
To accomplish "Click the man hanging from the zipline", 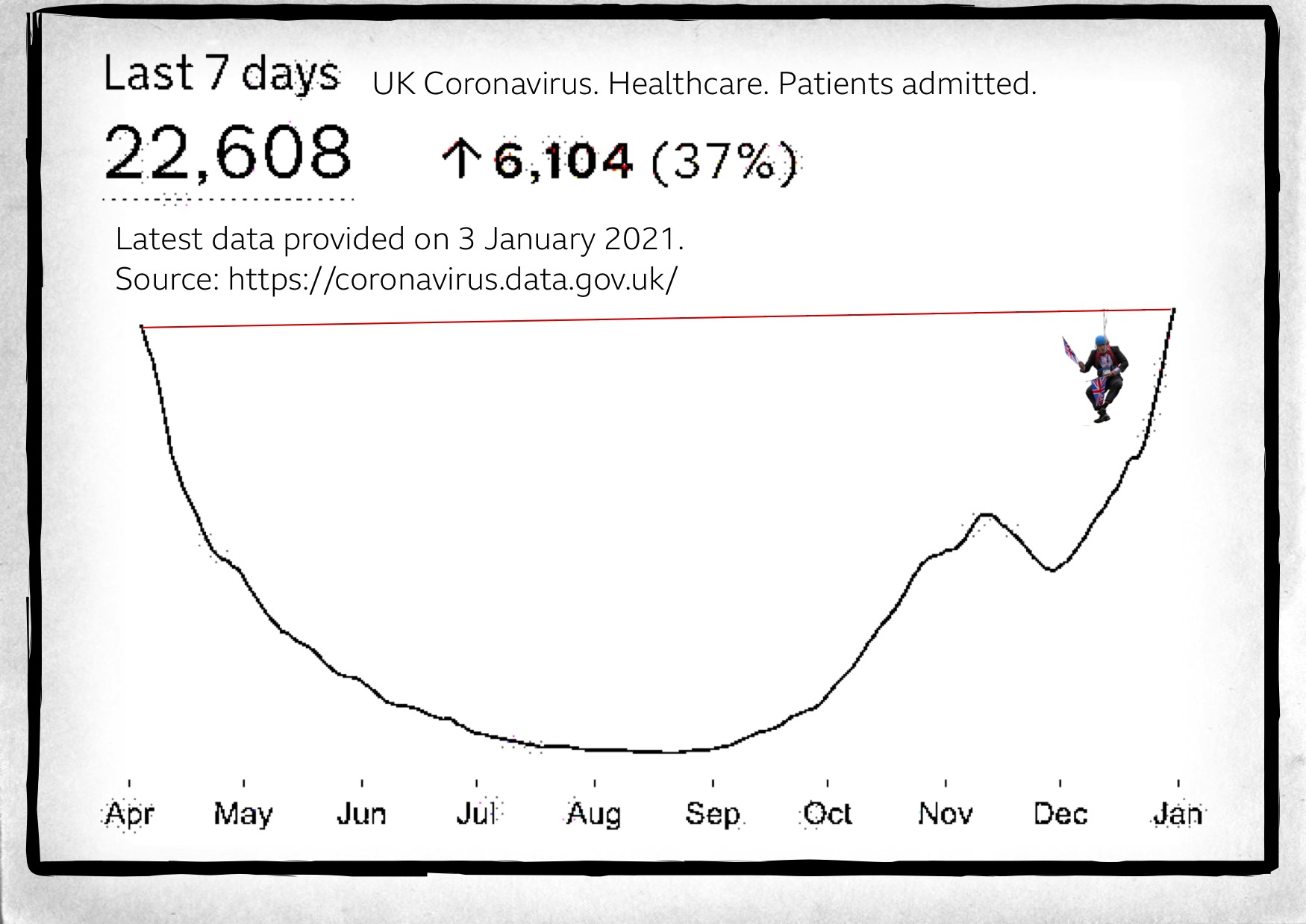I will pyautogui.click(x=1103, y=377).
